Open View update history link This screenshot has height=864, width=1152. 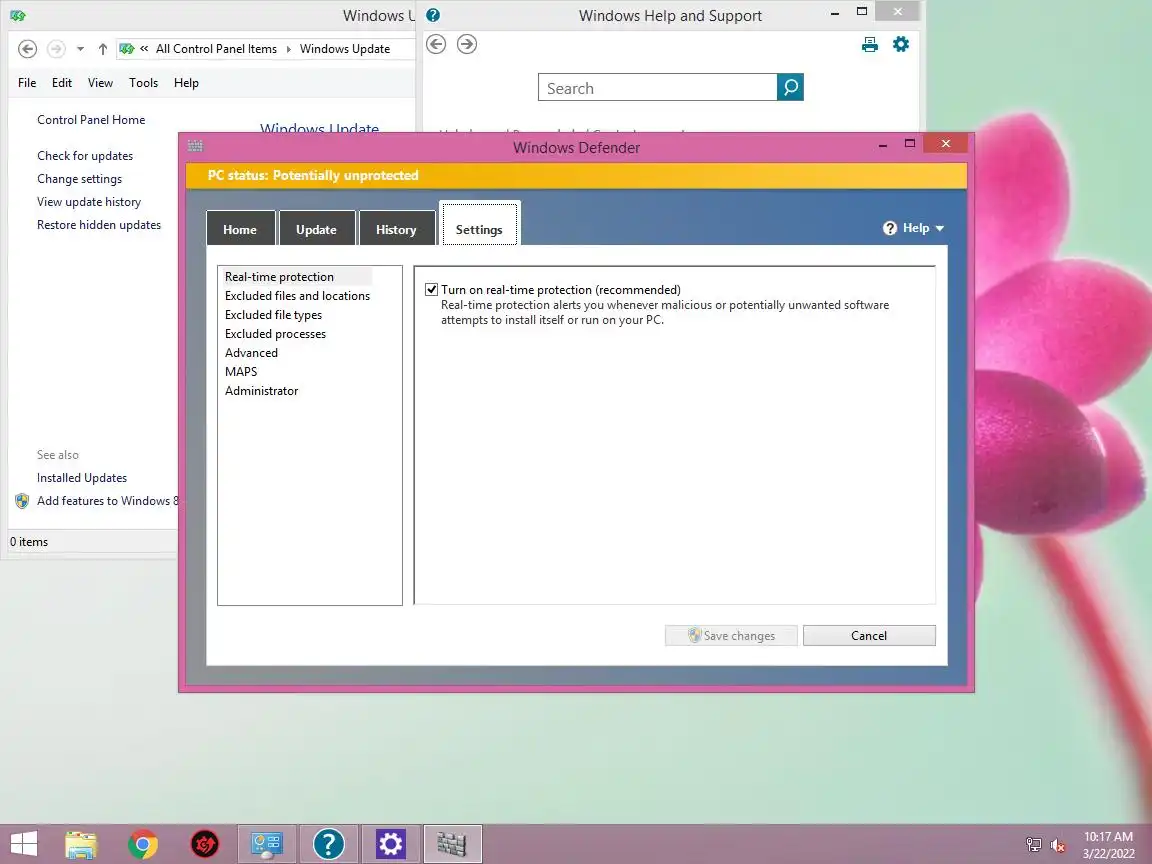click(89, 201)
